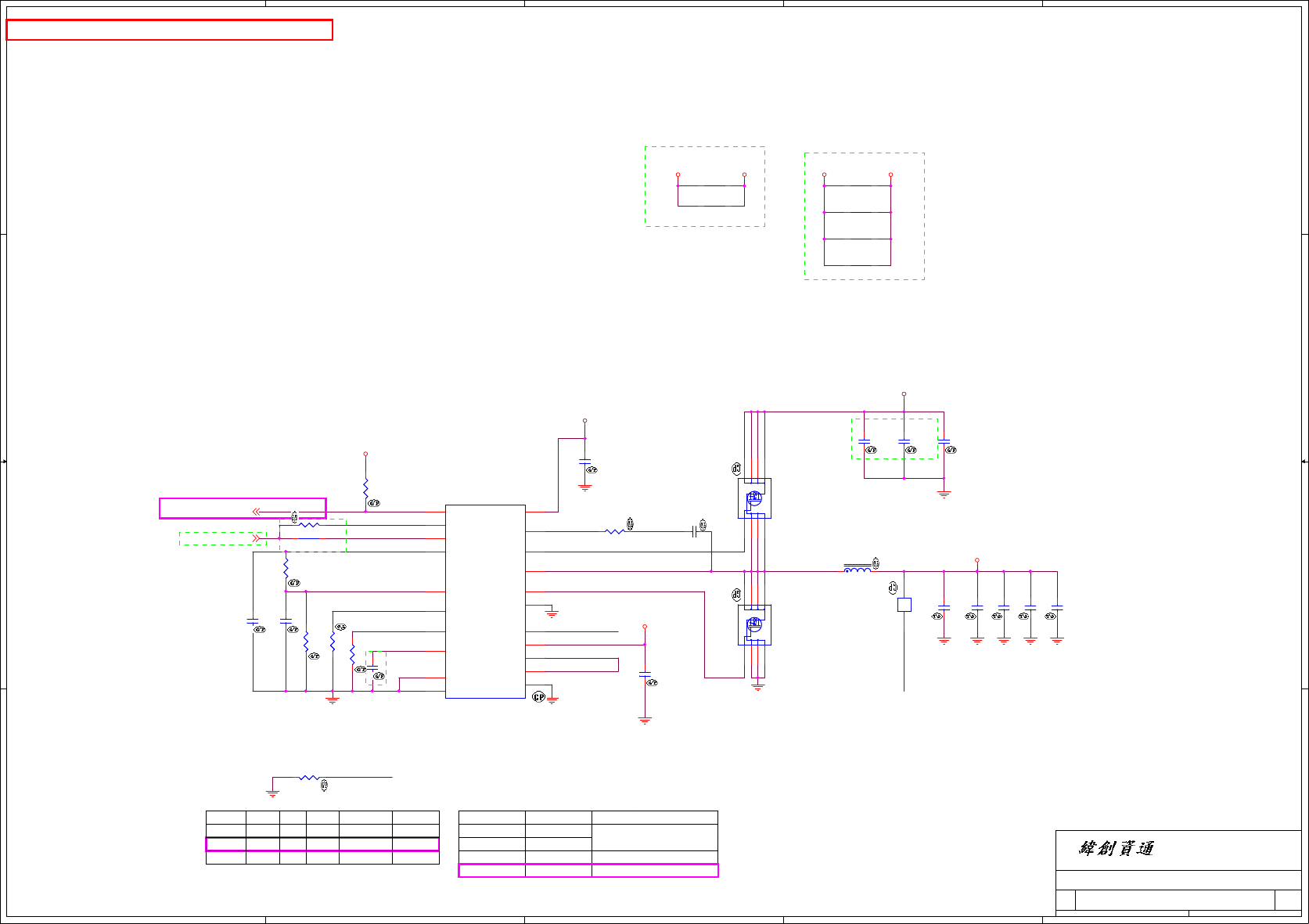Select the large central IC block
This screenshot has width=1309, height=924.
coord(485,602)
